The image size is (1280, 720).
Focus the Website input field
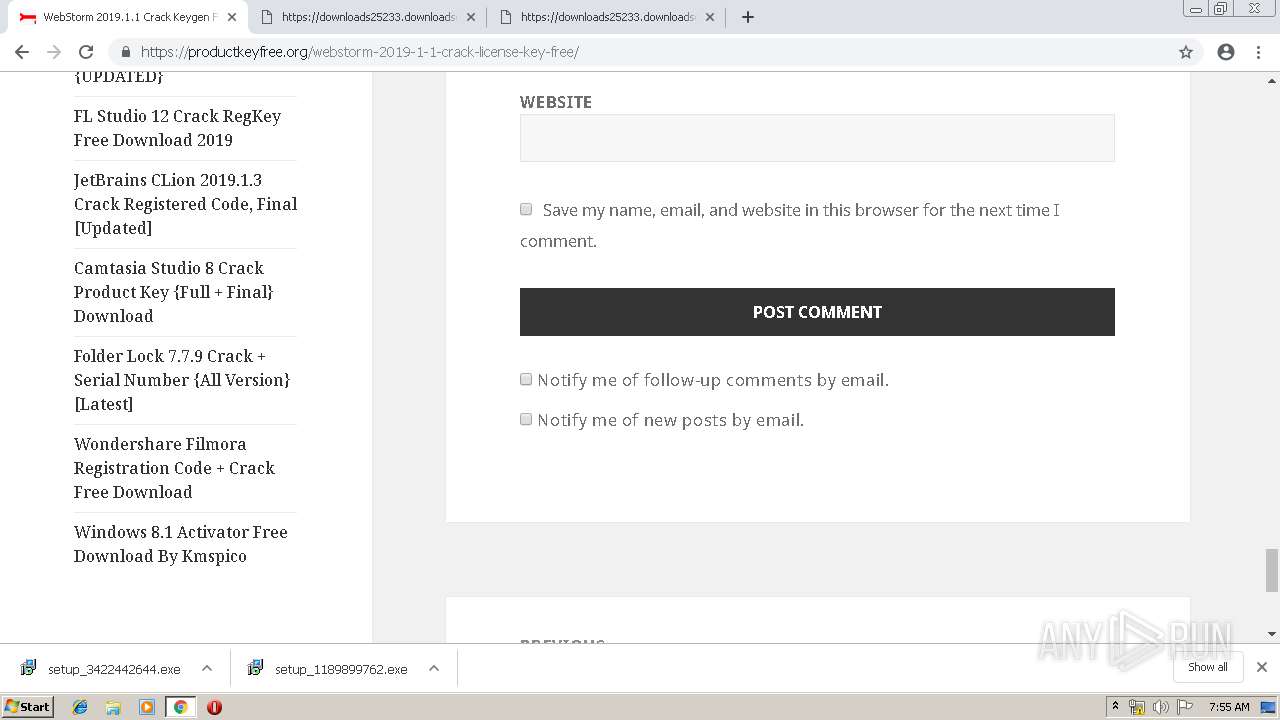pos(817,138)
